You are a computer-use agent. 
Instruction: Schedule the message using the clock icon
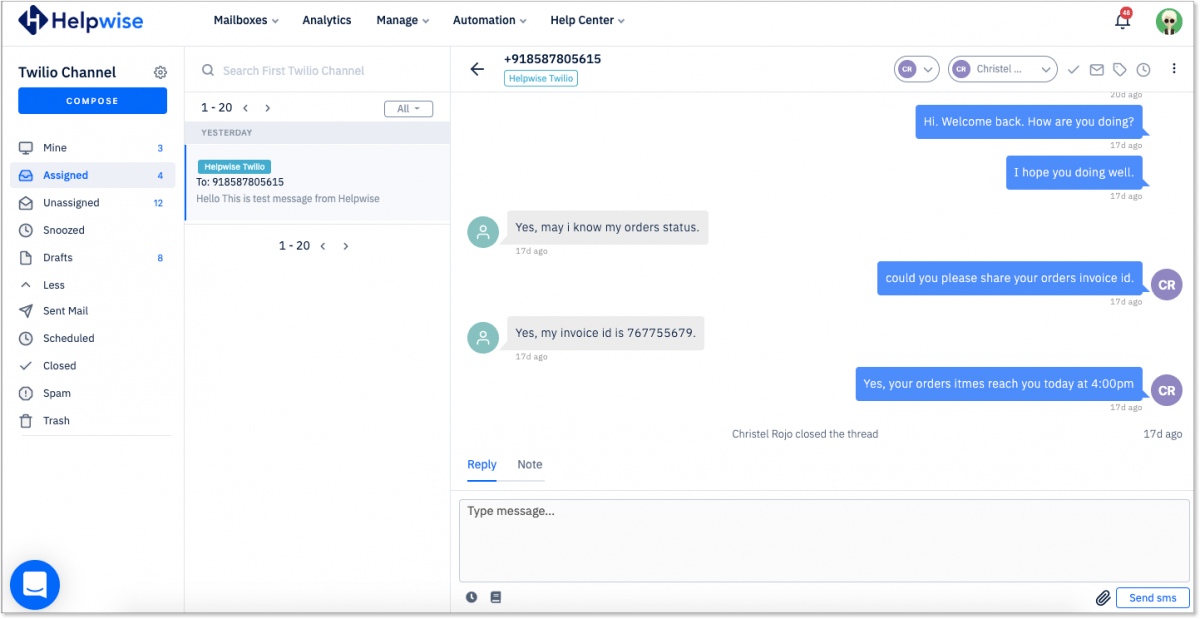coord(471,596)
